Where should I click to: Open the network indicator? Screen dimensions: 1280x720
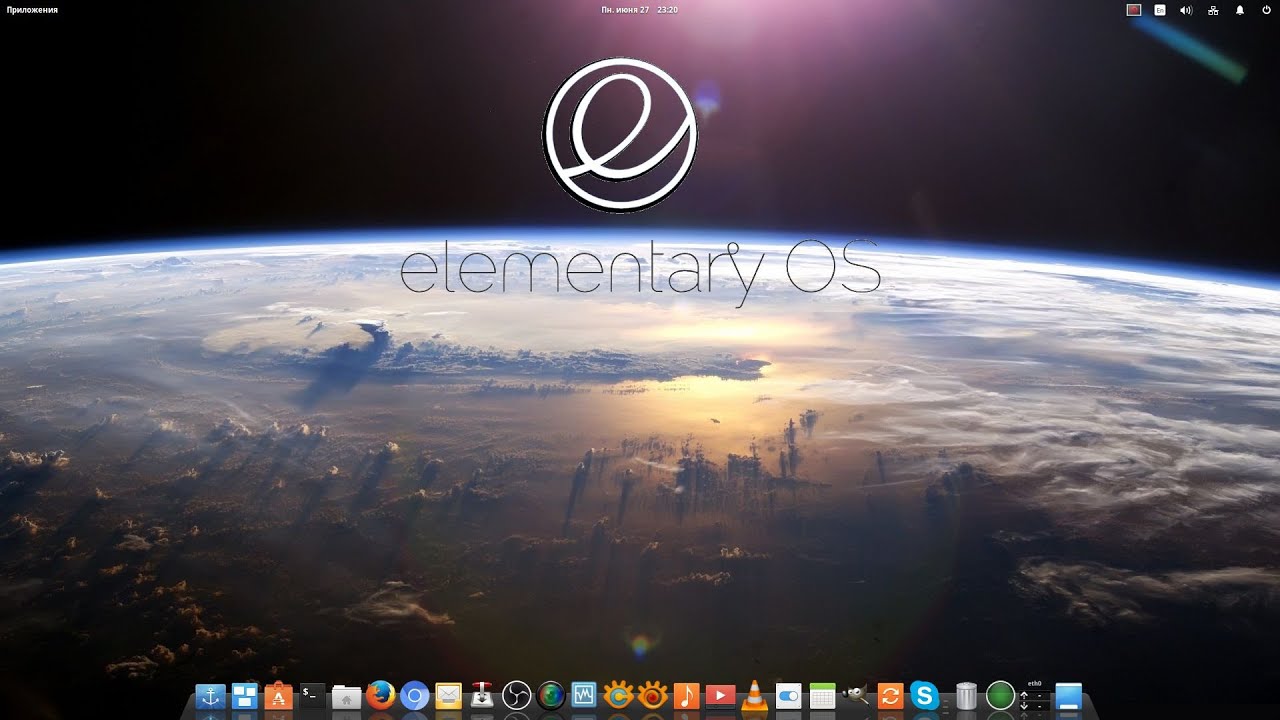click(1213, 10)
